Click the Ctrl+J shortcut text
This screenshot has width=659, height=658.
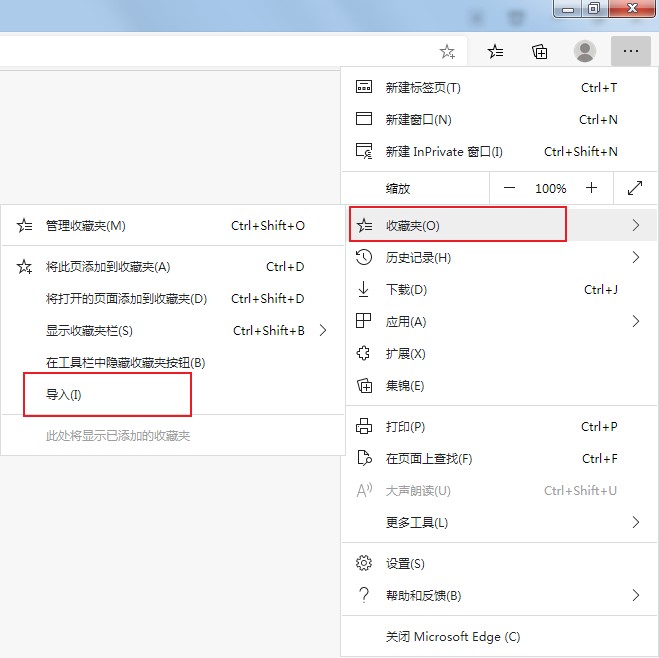pyautogui.click(x=601, y=290)
